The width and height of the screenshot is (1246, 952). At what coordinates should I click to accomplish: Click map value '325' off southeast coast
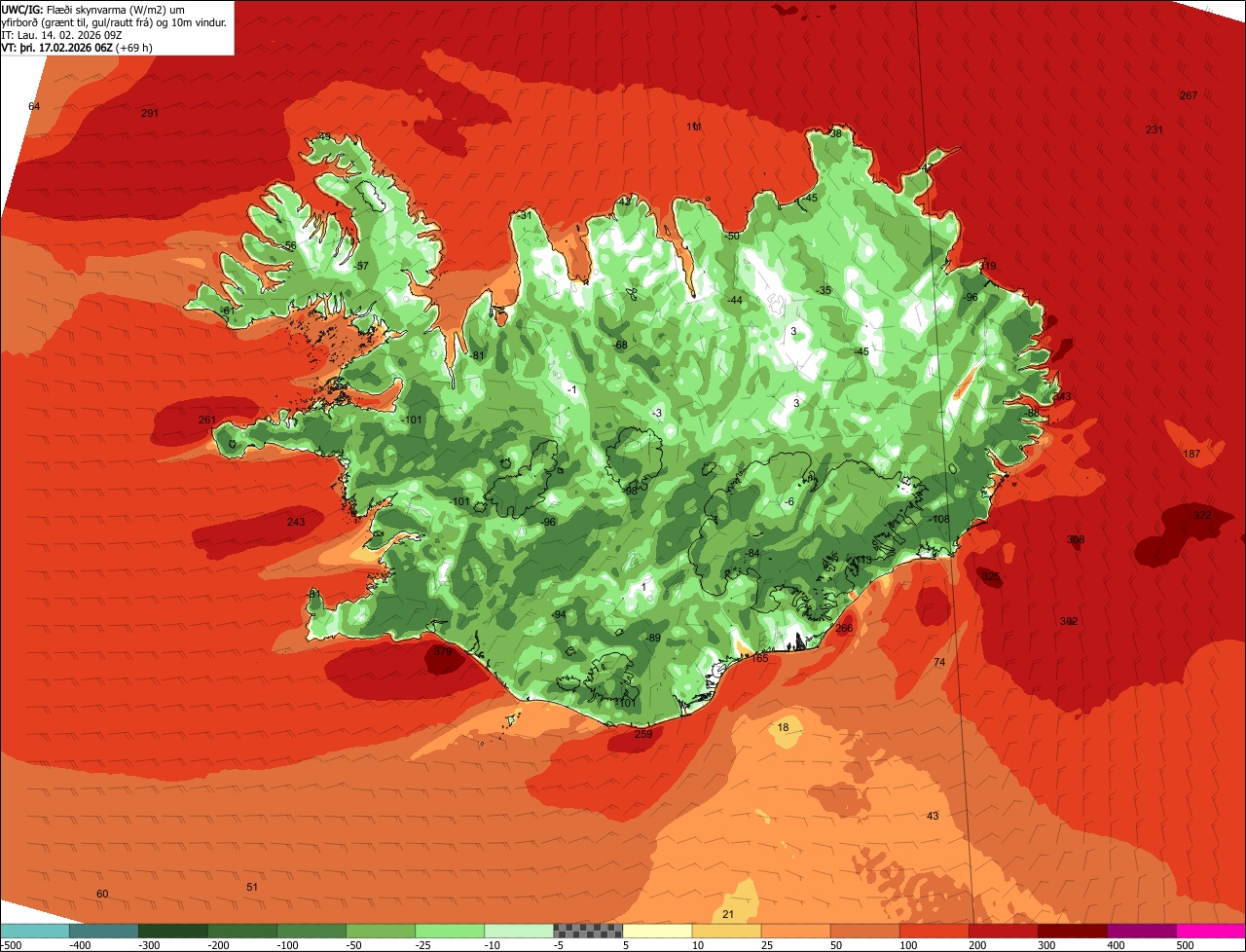[x=990, y=576]
